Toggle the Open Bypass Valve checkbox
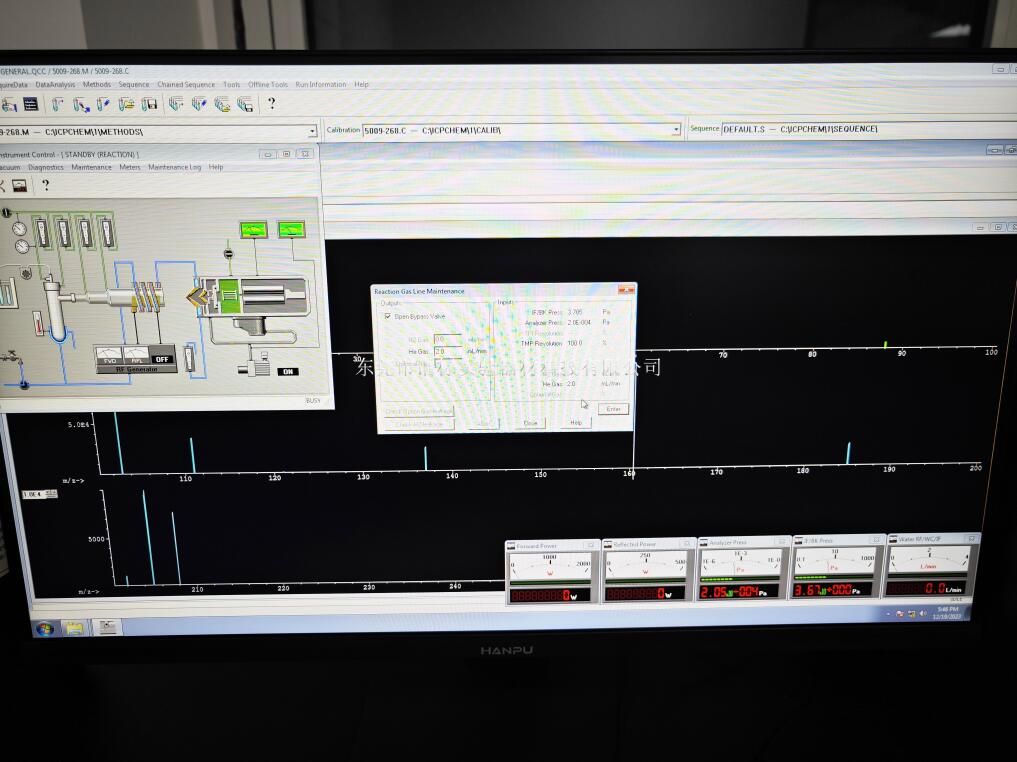Screen dimensions: 1017x762 [x=389, y=316]
